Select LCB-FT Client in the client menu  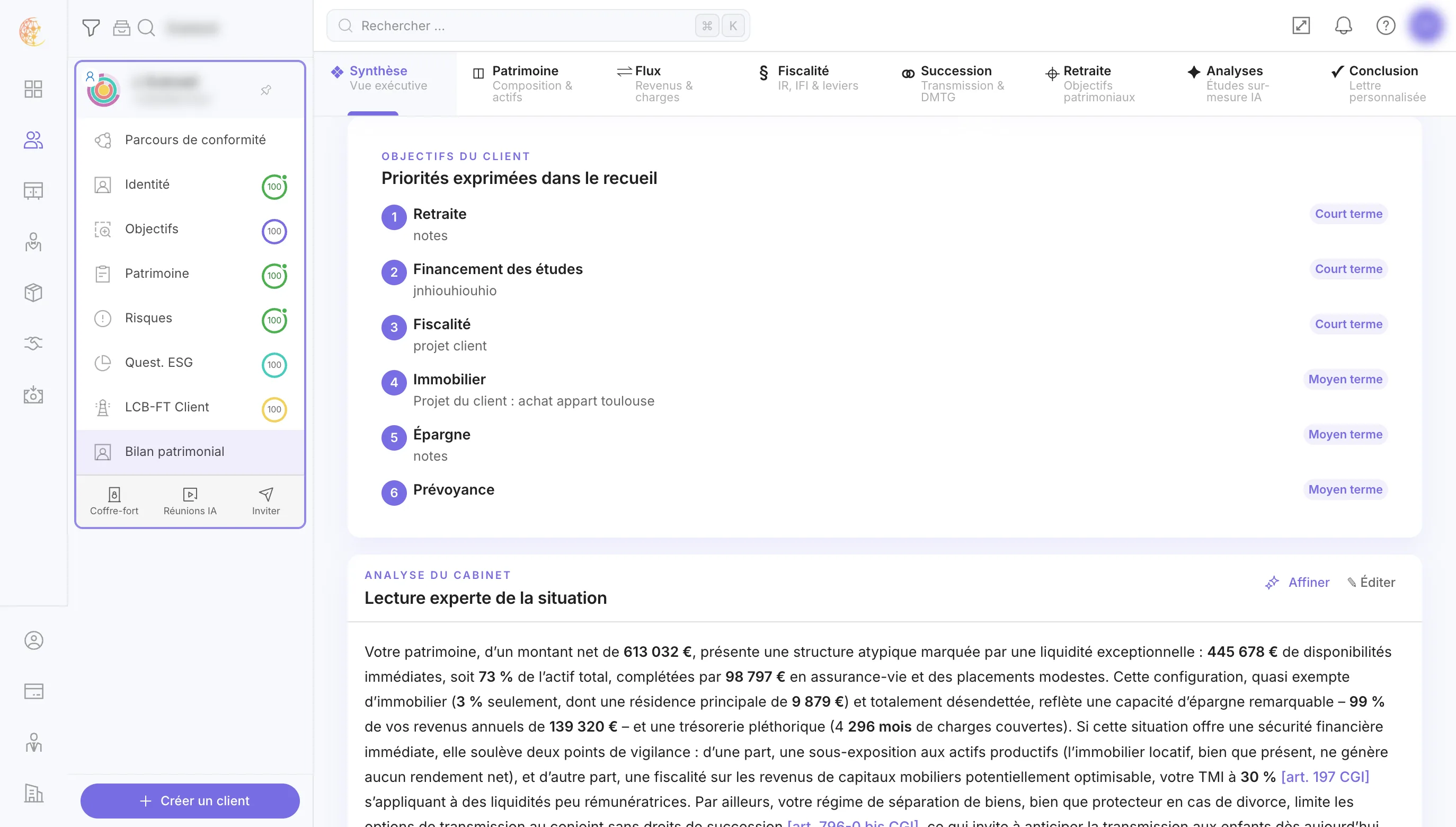(190, 407)
